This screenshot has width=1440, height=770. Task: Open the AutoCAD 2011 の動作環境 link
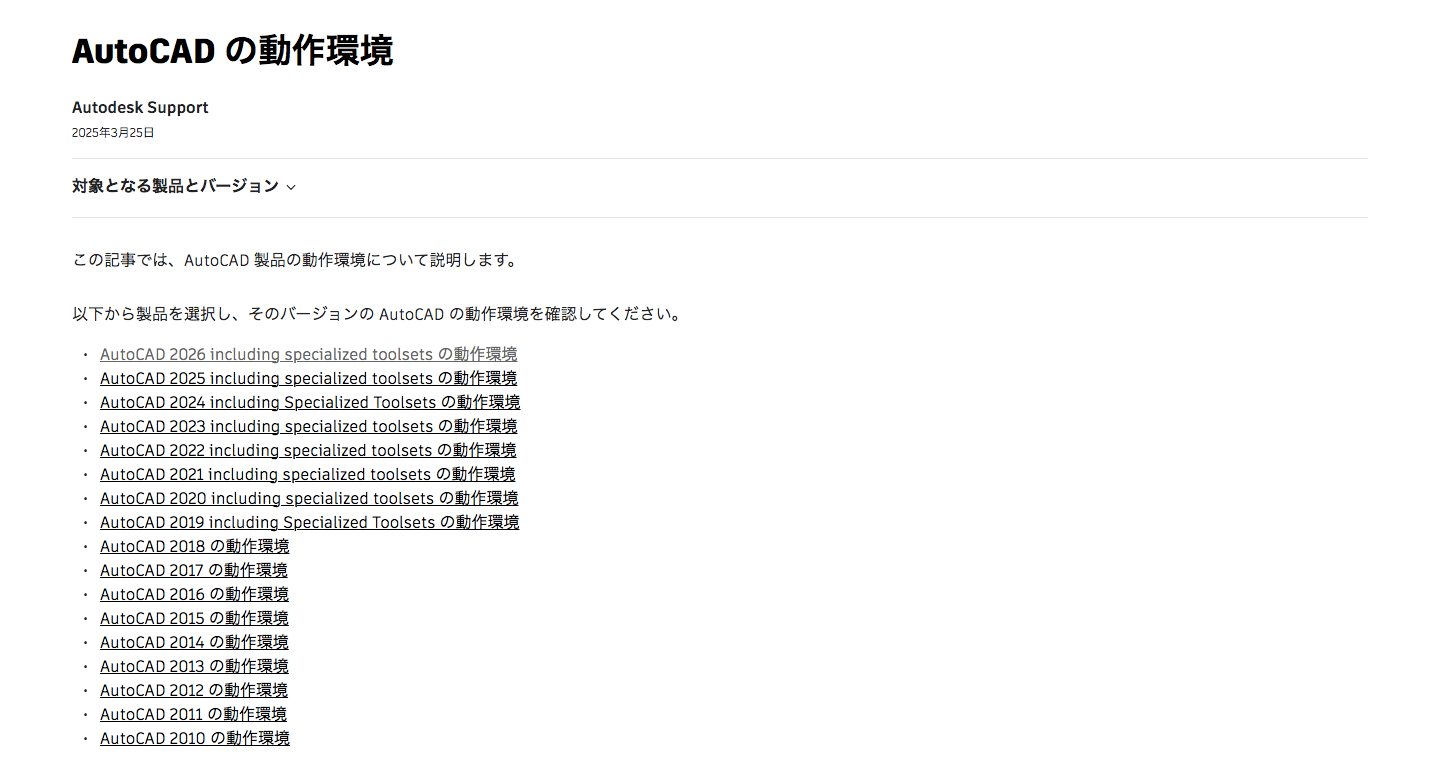tap(193, 714)
